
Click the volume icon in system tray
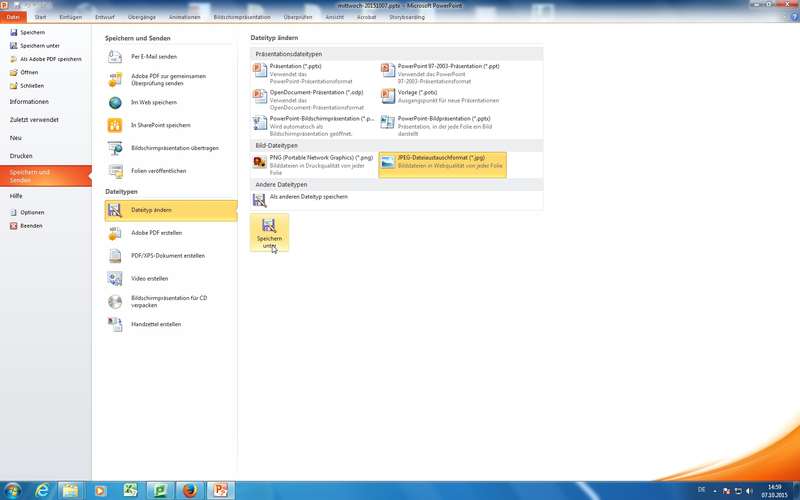(x=749, y=491)
